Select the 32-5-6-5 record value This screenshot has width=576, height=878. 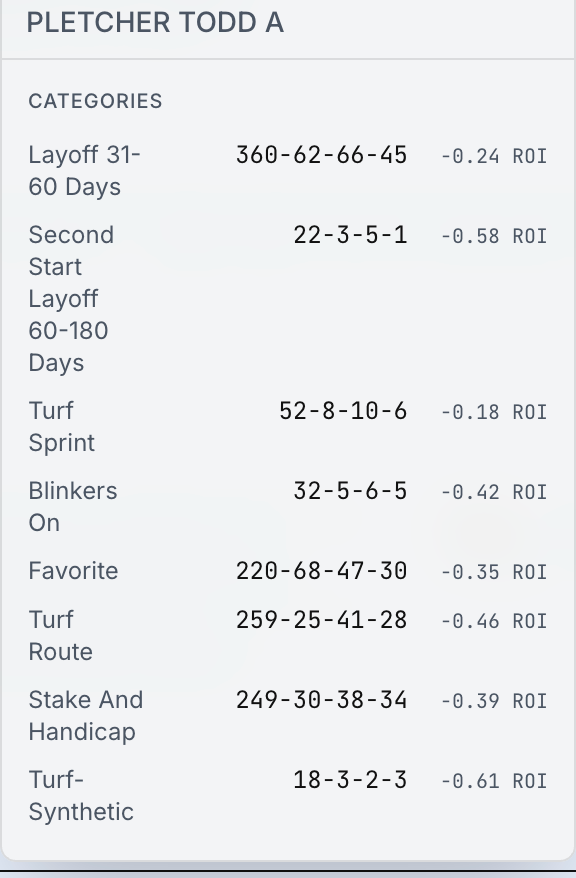350,491
